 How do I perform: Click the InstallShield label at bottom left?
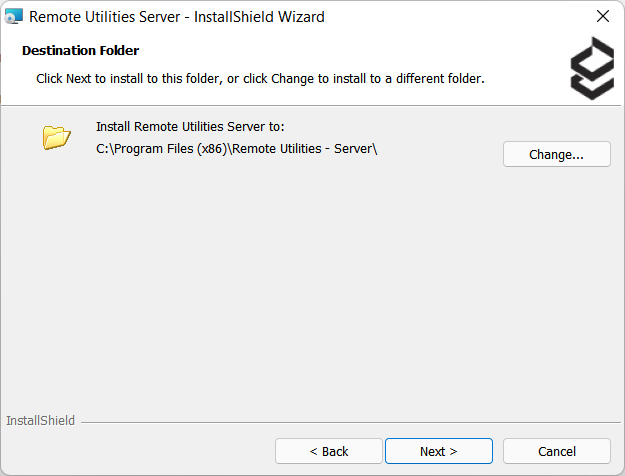[40, 421]
